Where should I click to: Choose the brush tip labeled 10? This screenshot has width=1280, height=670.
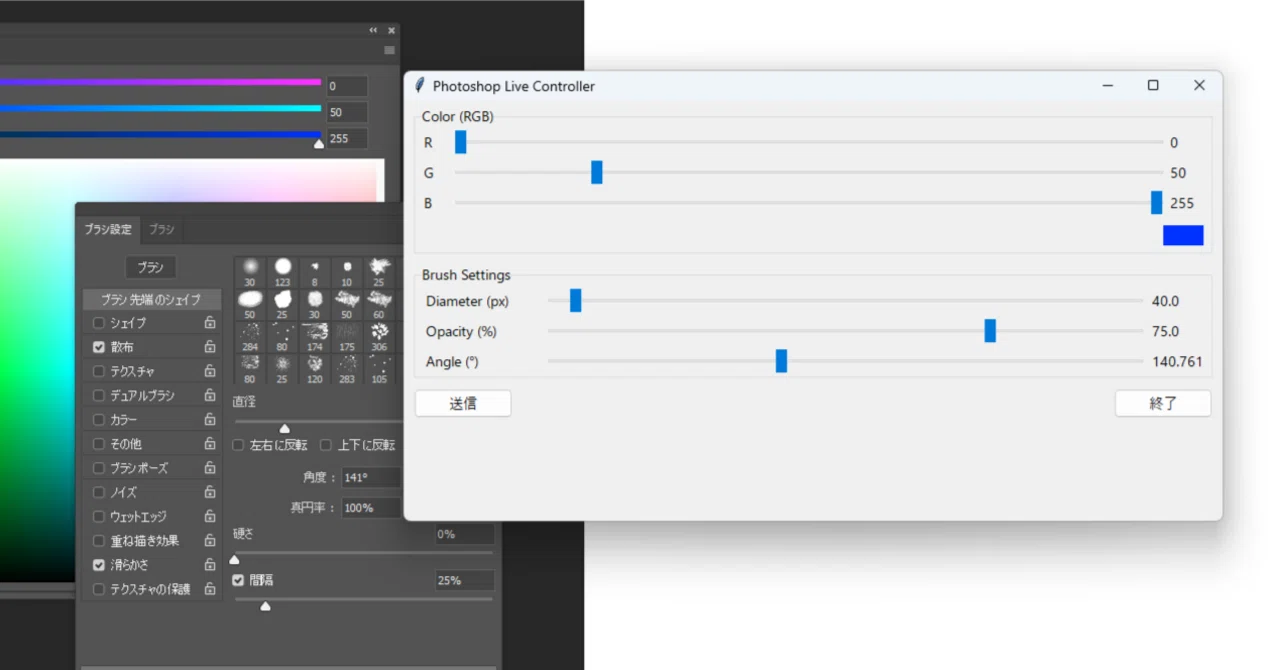pyautogui.click(x=346, y=272)
